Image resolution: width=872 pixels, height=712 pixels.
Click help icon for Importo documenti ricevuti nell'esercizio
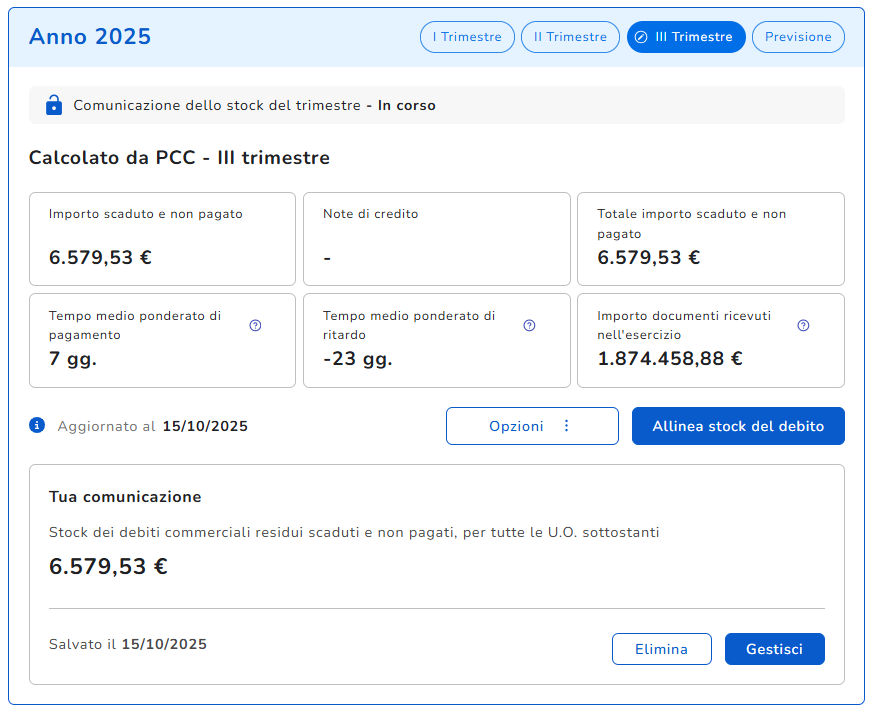pyautogui.click(x=803, y=325)
